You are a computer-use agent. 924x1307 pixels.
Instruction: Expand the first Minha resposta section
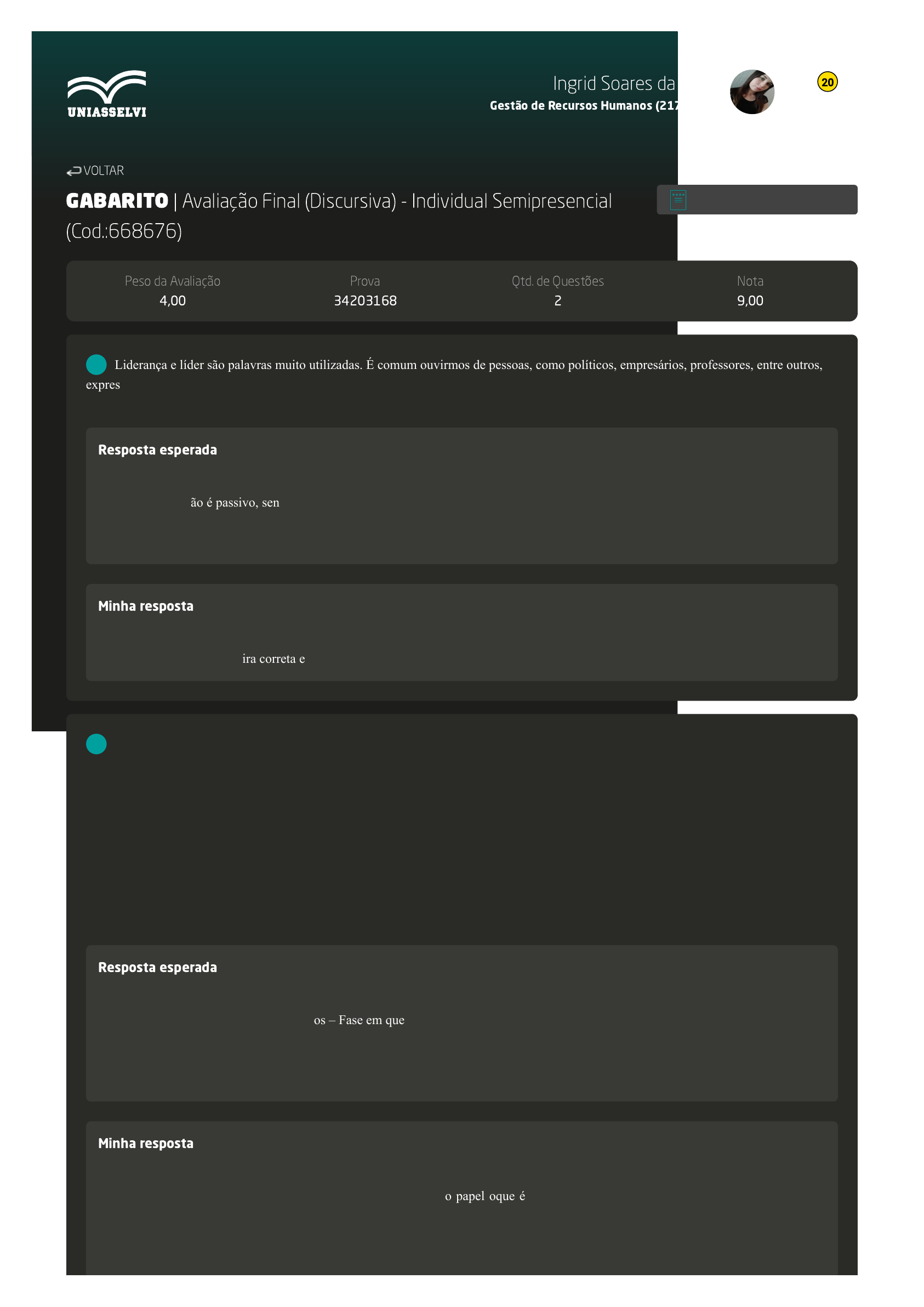click(146, 606)
